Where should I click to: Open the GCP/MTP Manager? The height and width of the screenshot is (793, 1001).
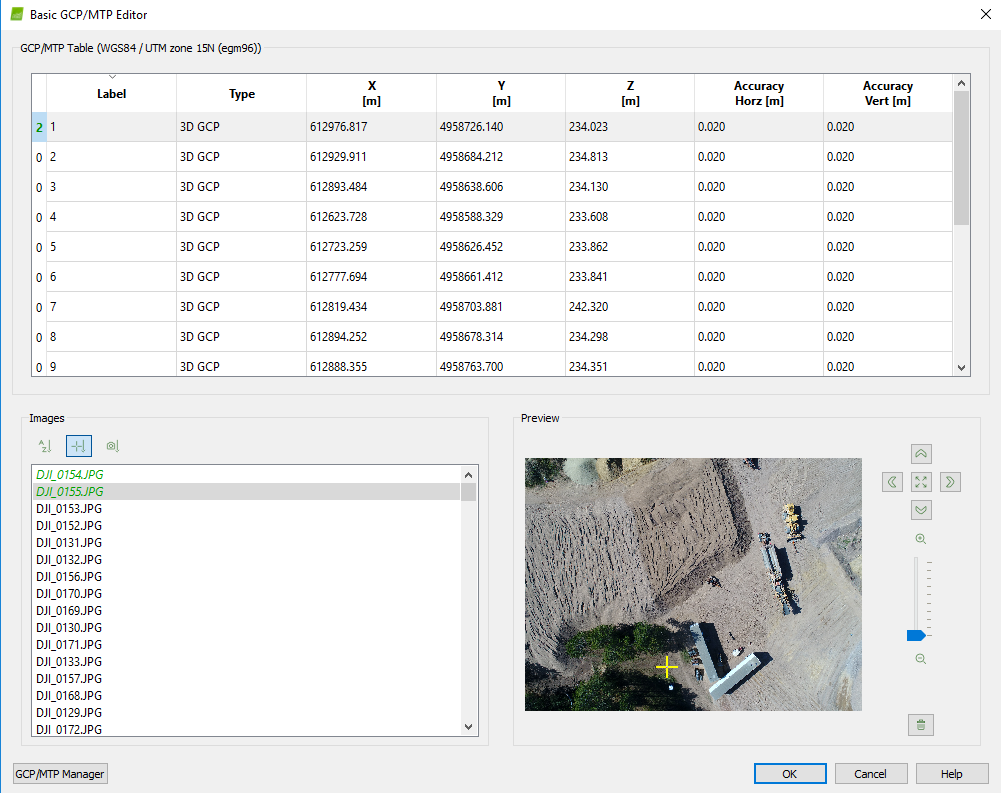coord(60,774)
